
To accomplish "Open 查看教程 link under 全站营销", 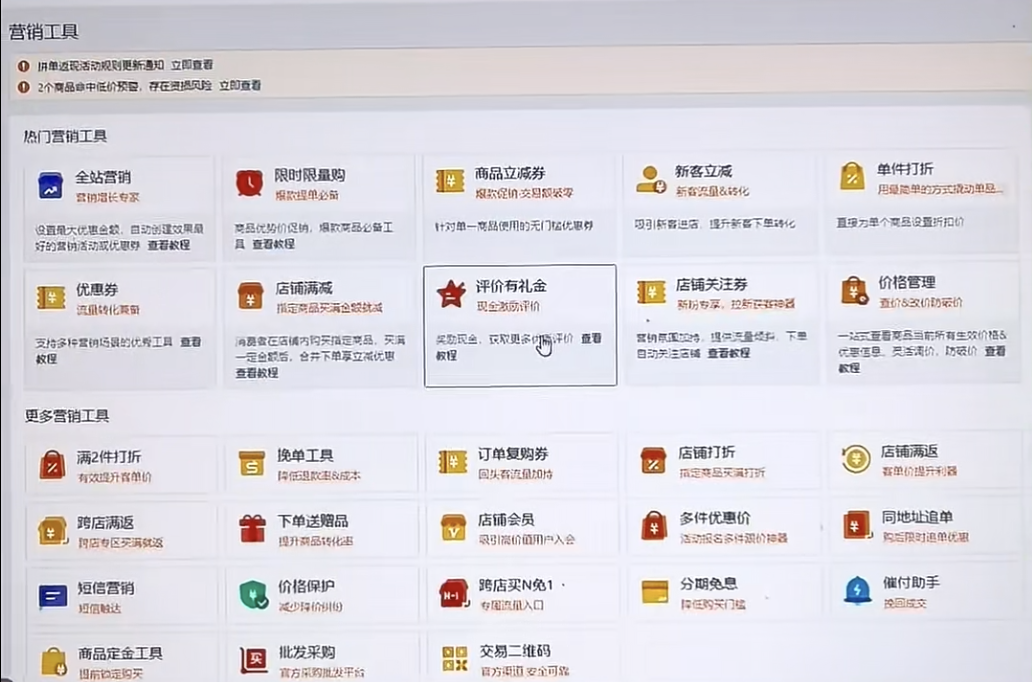I will (x=168, y=245).
